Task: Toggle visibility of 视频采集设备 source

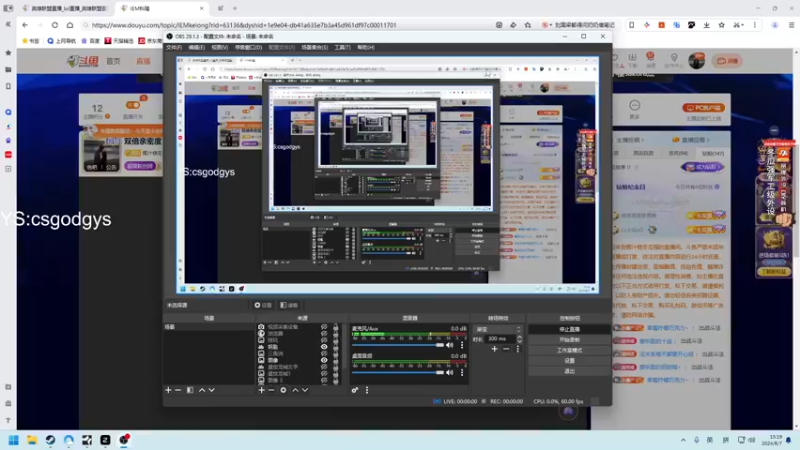Action: [x=324, y=327]
